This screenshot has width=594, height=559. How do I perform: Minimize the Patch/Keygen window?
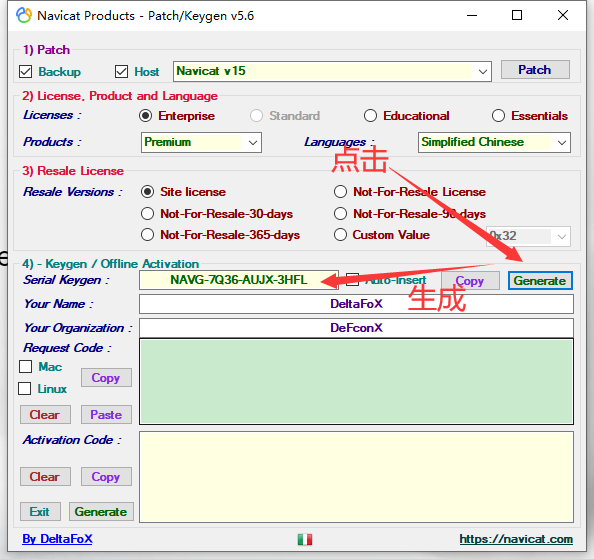click(x=472, y=16)
